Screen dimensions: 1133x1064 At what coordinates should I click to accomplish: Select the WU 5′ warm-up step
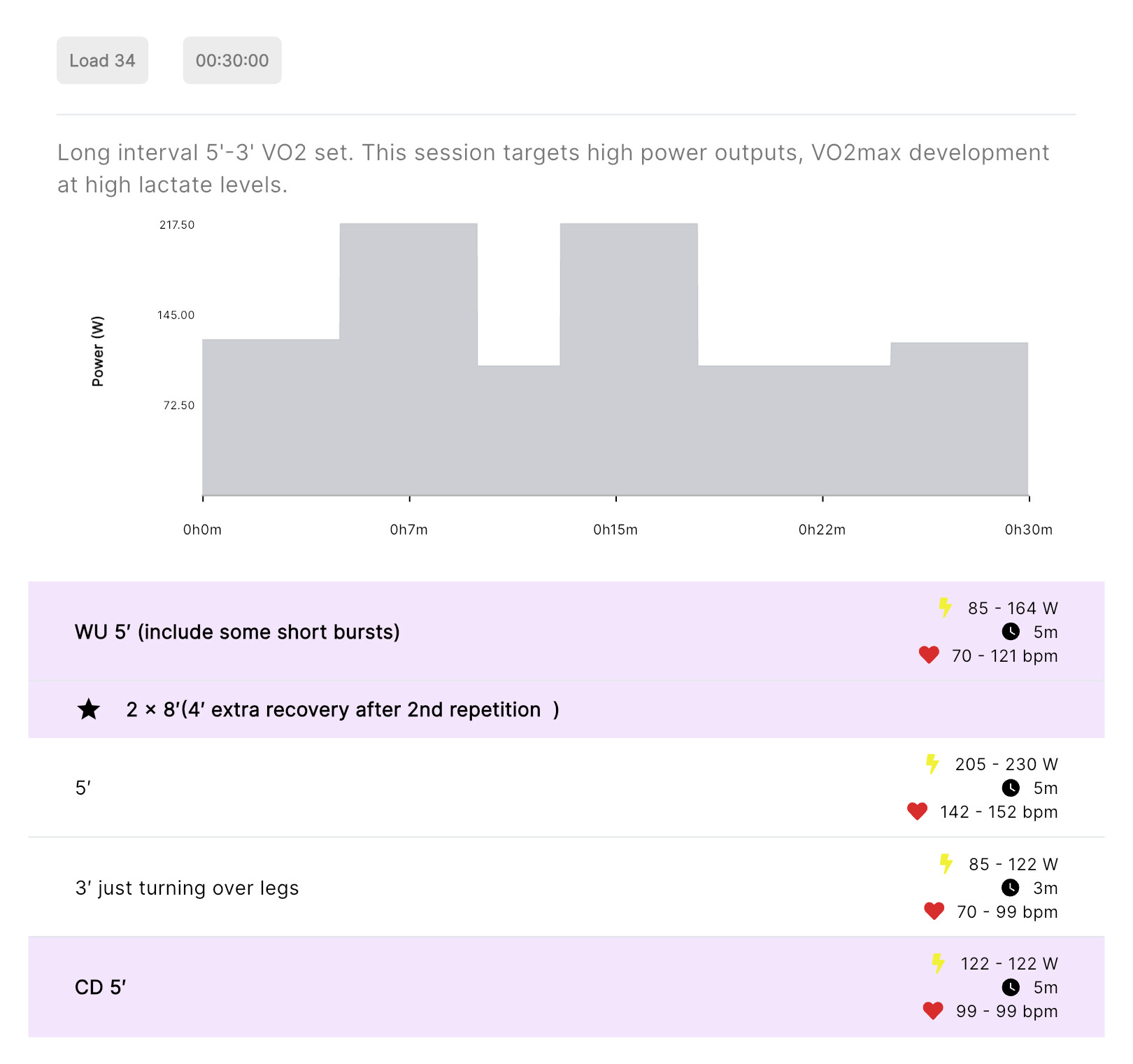pyautogui.click(x=237, y=632)
